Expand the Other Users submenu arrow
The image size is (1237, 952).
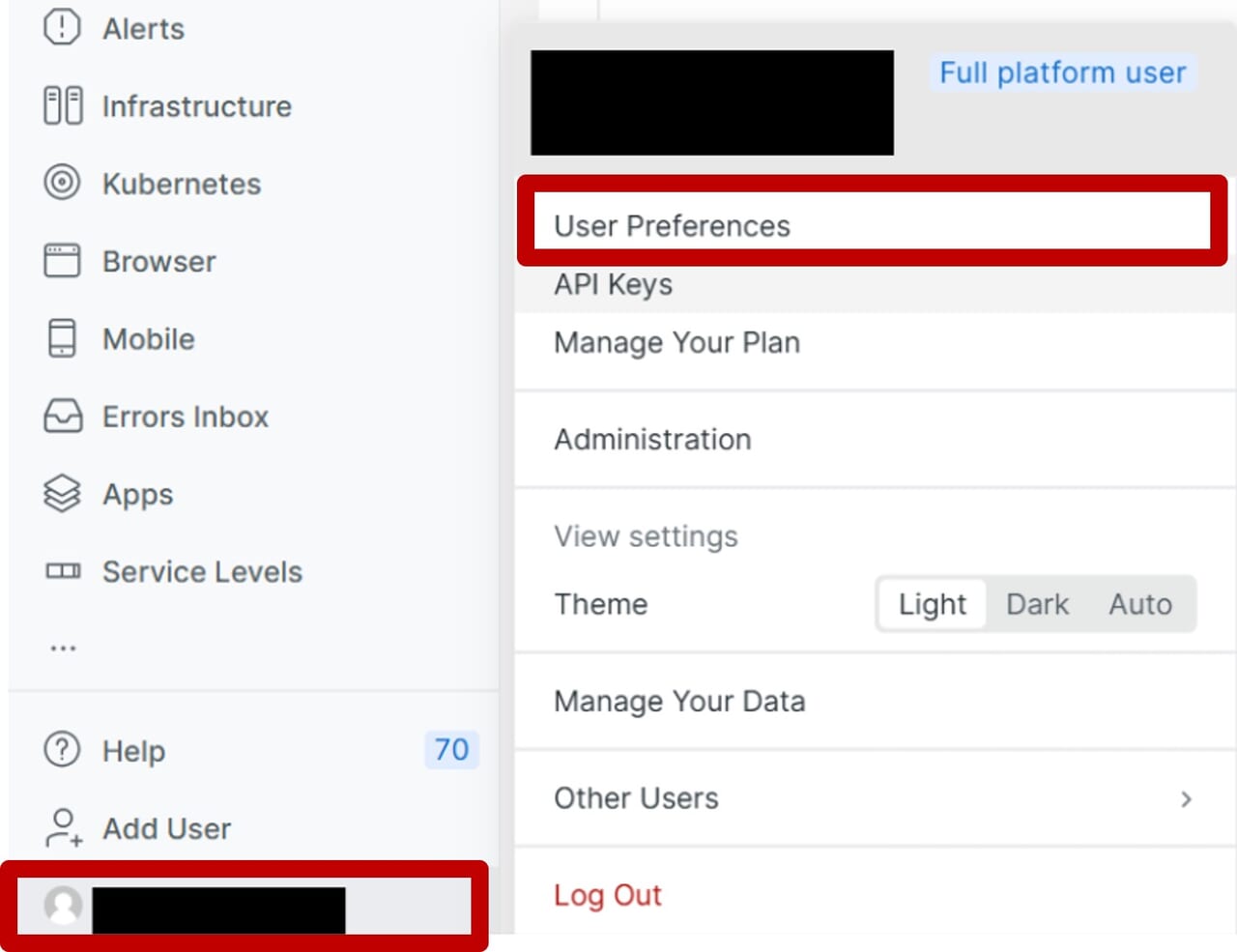1186,799
